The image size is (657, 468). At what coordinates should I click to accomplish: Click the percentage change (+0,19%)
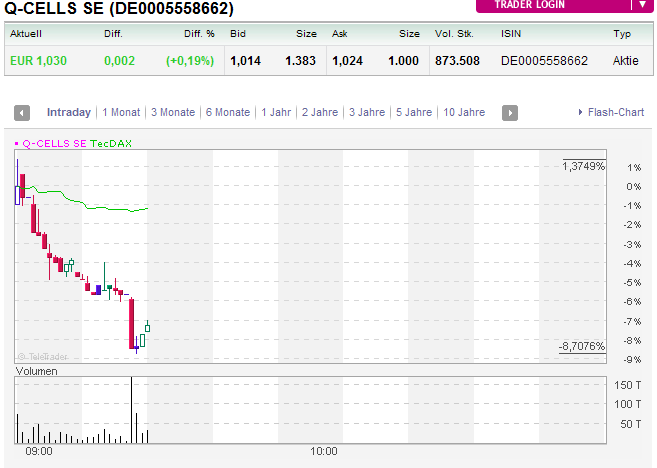(190, 61)
